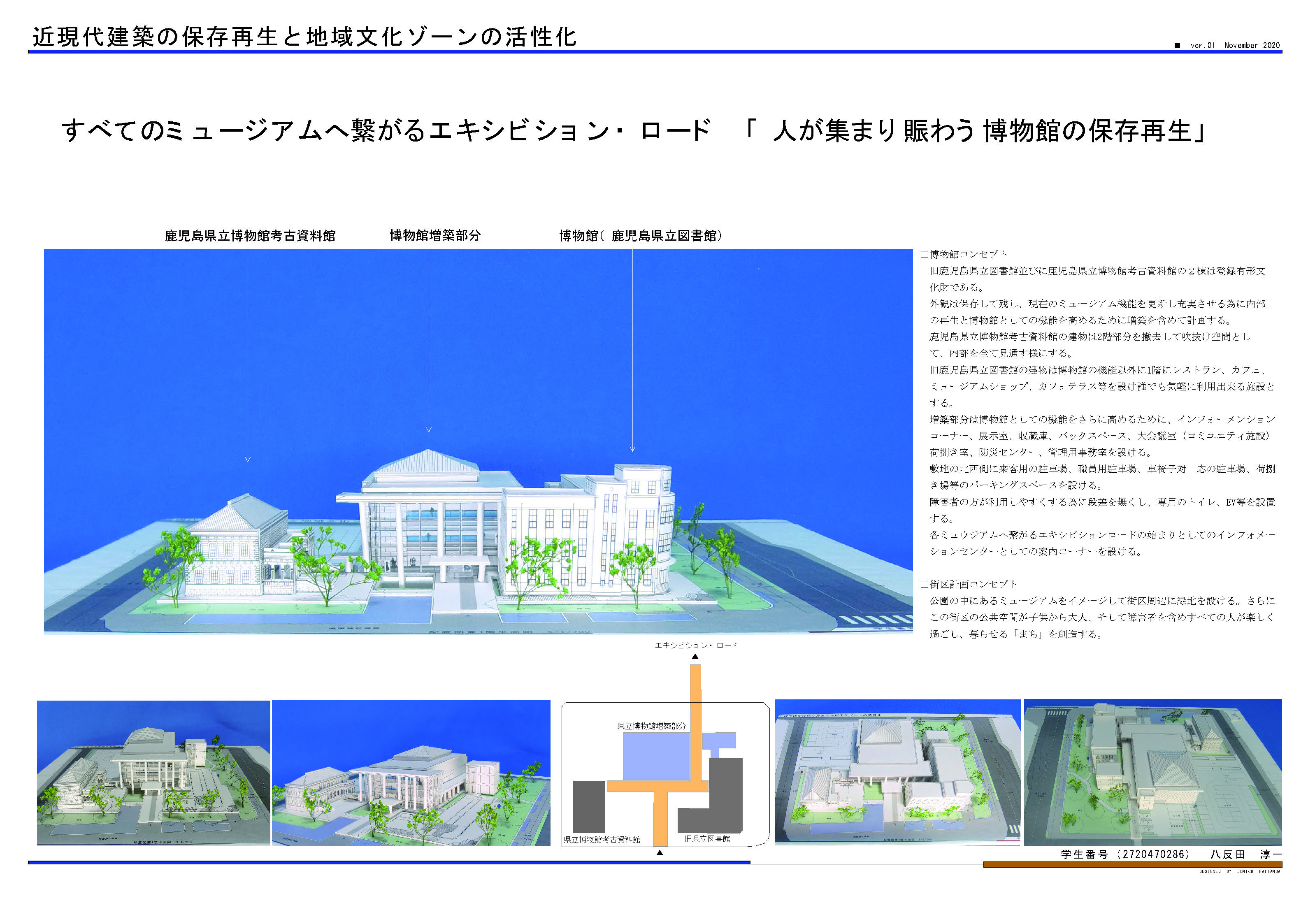The width and height of the screenshot is (1308, 924).
Task: Click the 博物館(鹿児島県立図書館) label above the photo
Action: pyautogui.click(x=640, y=236)
